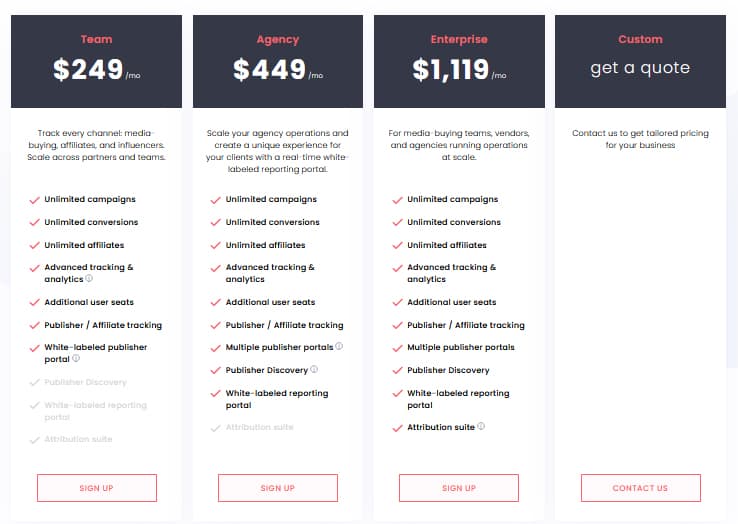Screen dimensions: 738x524
Task: Click Sign Up under the Agency plan
Action: [x=278, y=488]
